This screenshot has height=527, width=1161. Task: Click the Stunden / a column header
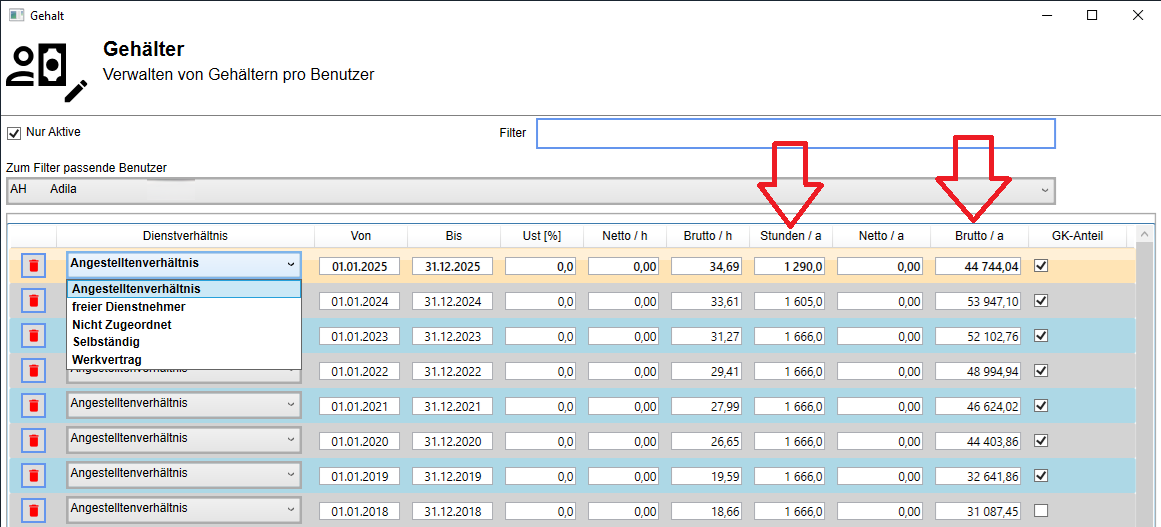pos(790,236)
